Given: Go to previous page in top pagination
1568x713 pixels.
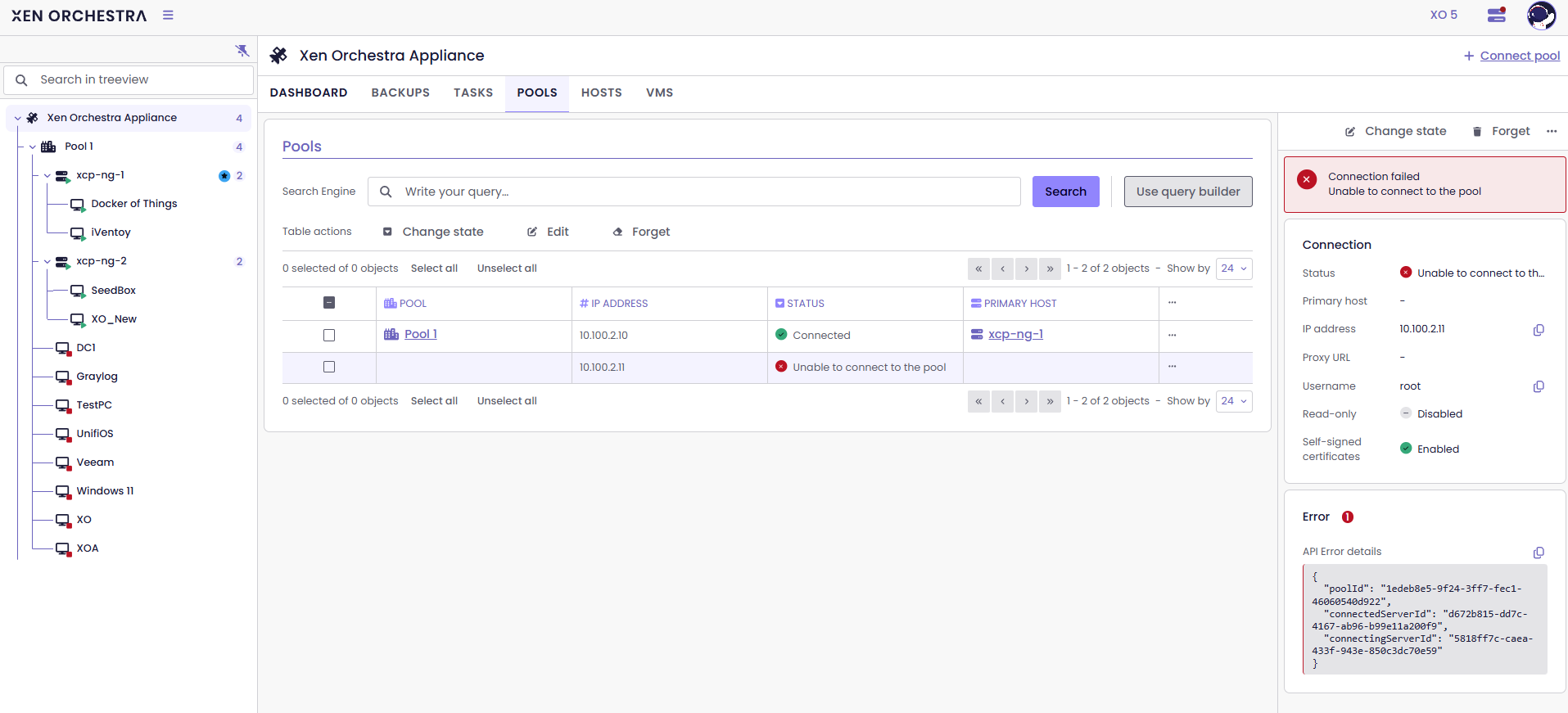Looking at the screenshot, I should (x=1002, y=269).
